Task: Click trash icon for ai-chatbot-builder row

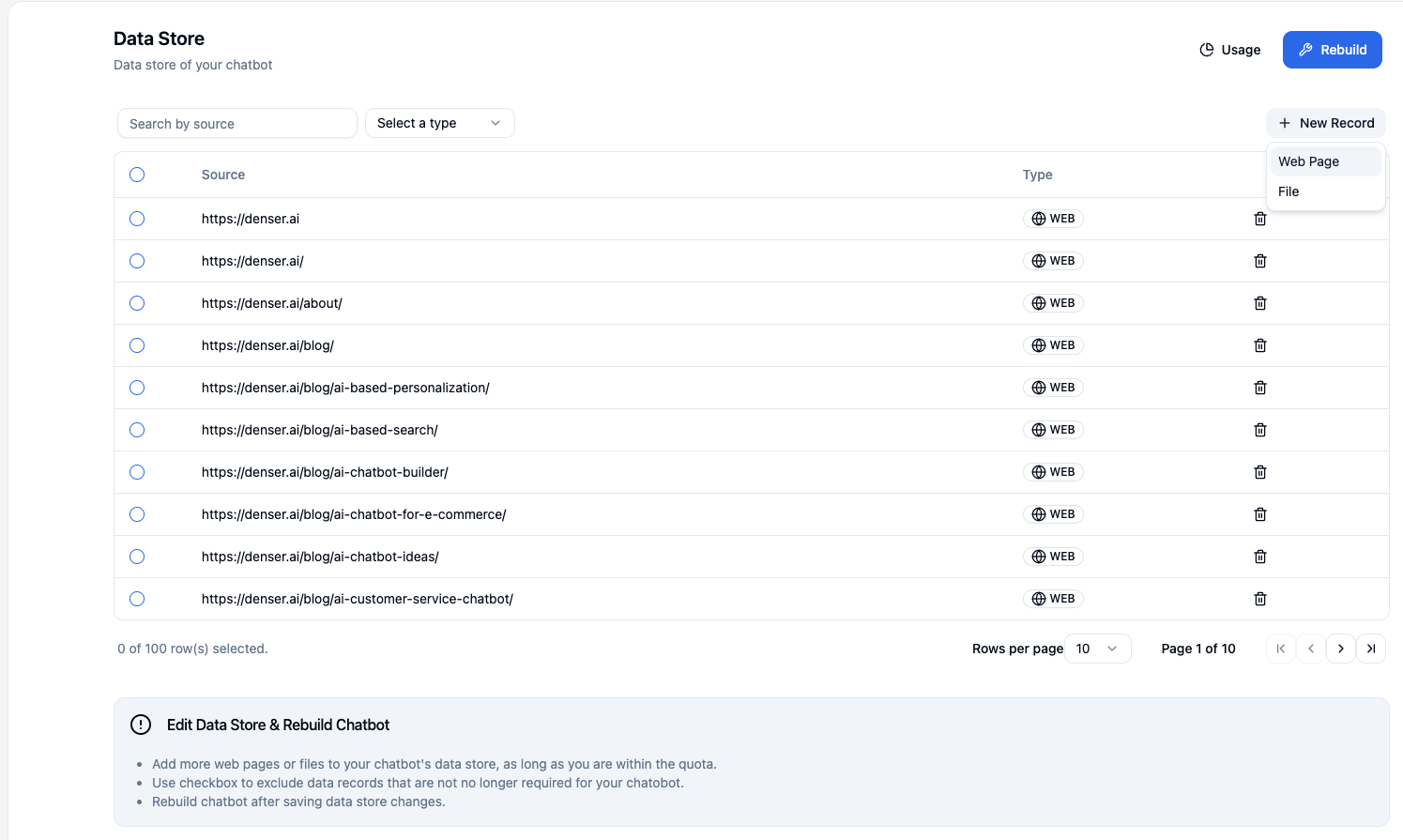Action: (1260, 472)
